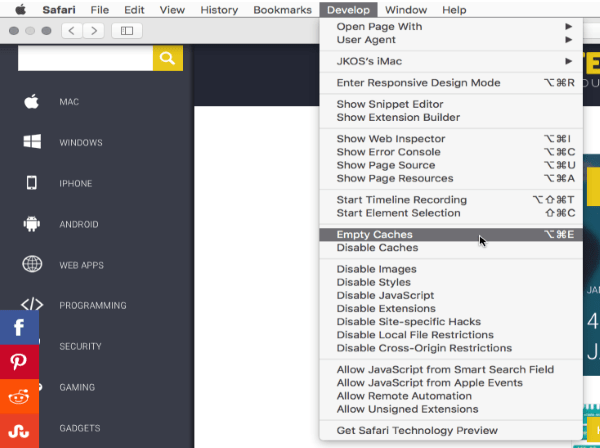The image size is (600, 448).
Task: Open the WINDOWS category link
Action: coord(81,143)
